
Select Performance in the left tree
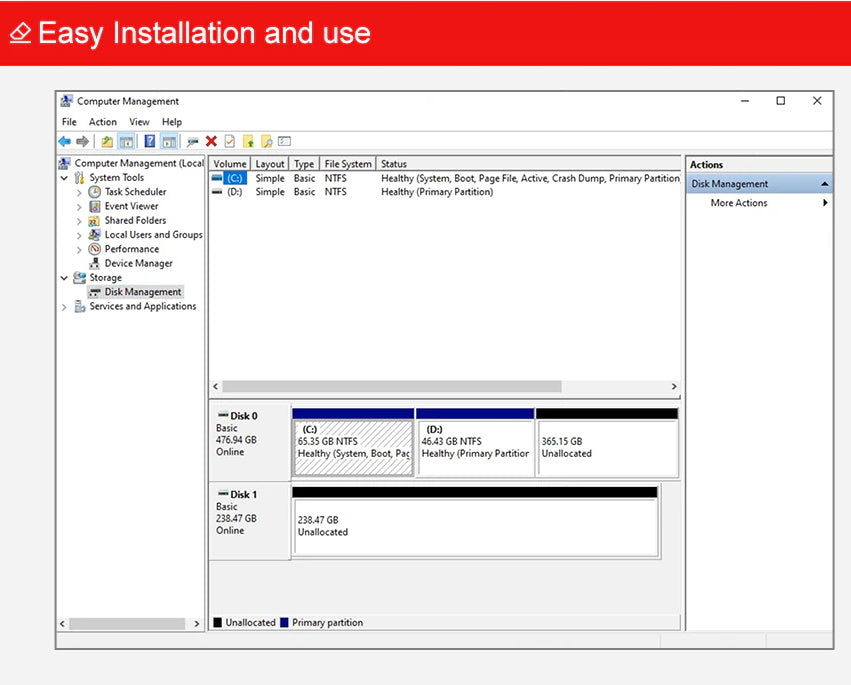tap(131, 249)
